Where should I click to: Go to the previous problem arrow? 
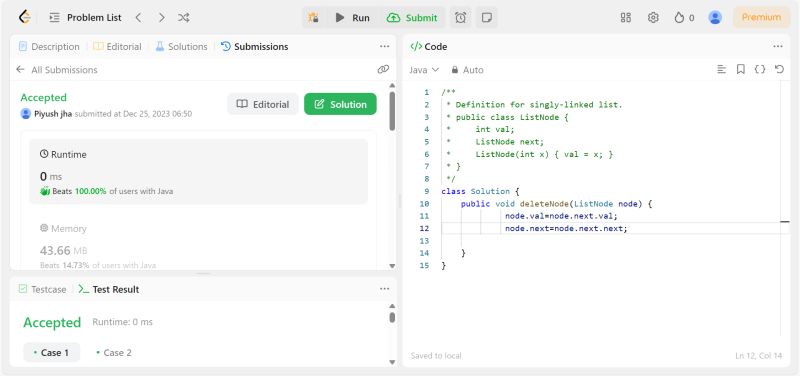138,17
